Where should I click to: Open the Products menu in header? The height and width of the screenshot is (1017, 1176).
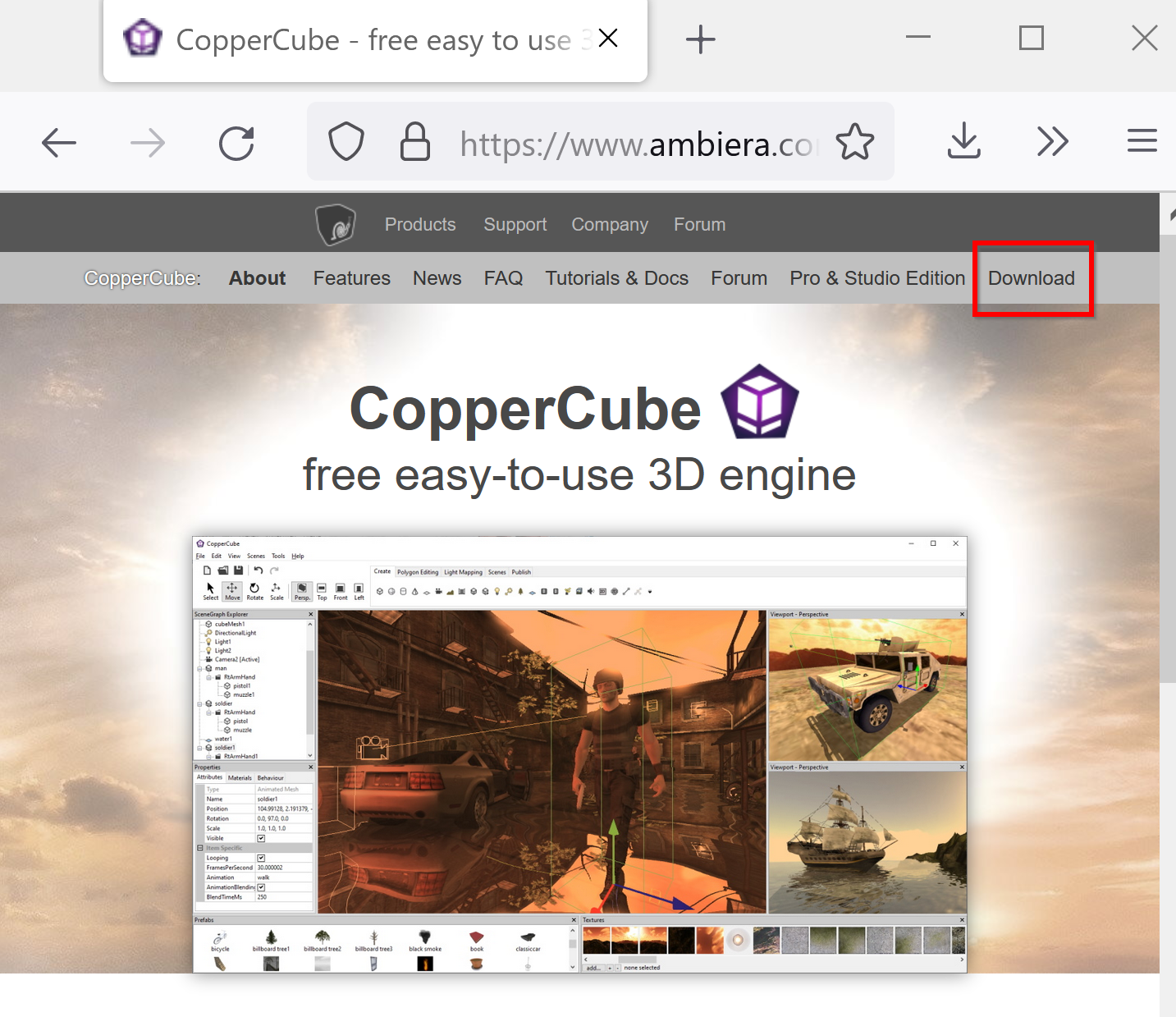[x=420, y=225]
